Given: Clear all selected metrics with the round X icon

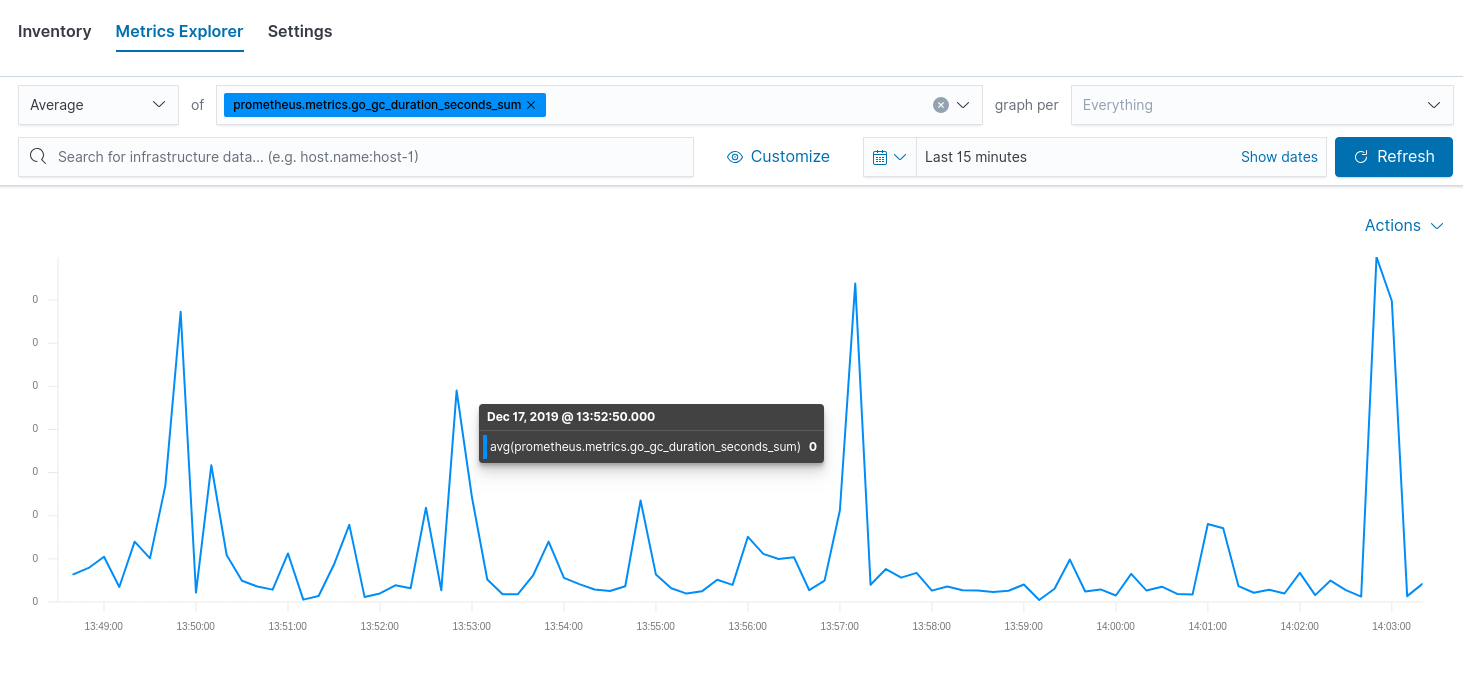Looking at the screenshot, I should [x=941, y=105].
